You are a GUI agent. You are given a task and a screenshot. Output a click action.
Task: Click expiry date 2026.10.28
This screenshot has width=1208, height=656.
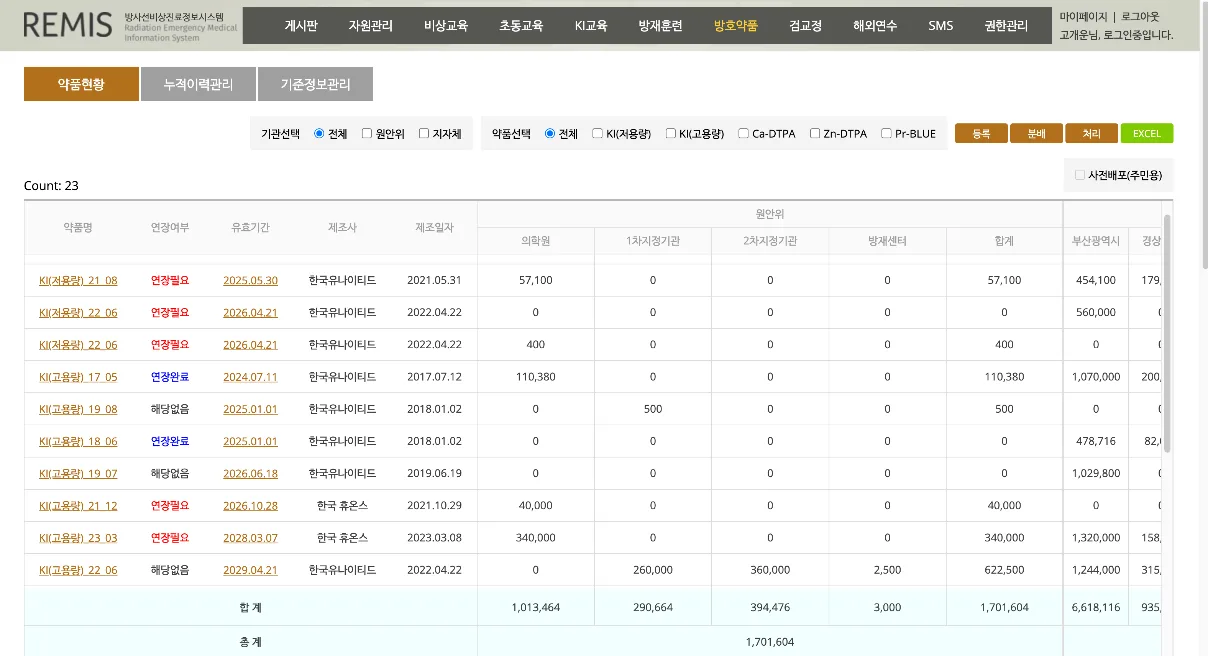click(250, 505)
